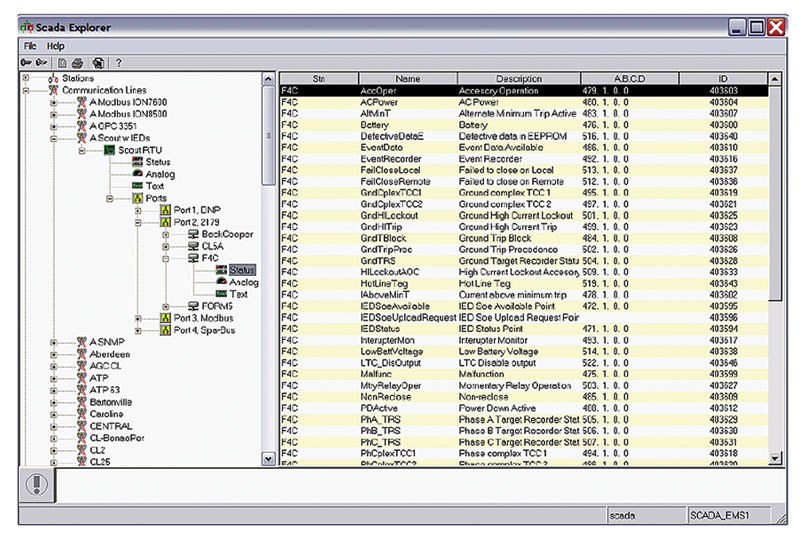
Task: Click the Description column header
Action: [518, 78]
